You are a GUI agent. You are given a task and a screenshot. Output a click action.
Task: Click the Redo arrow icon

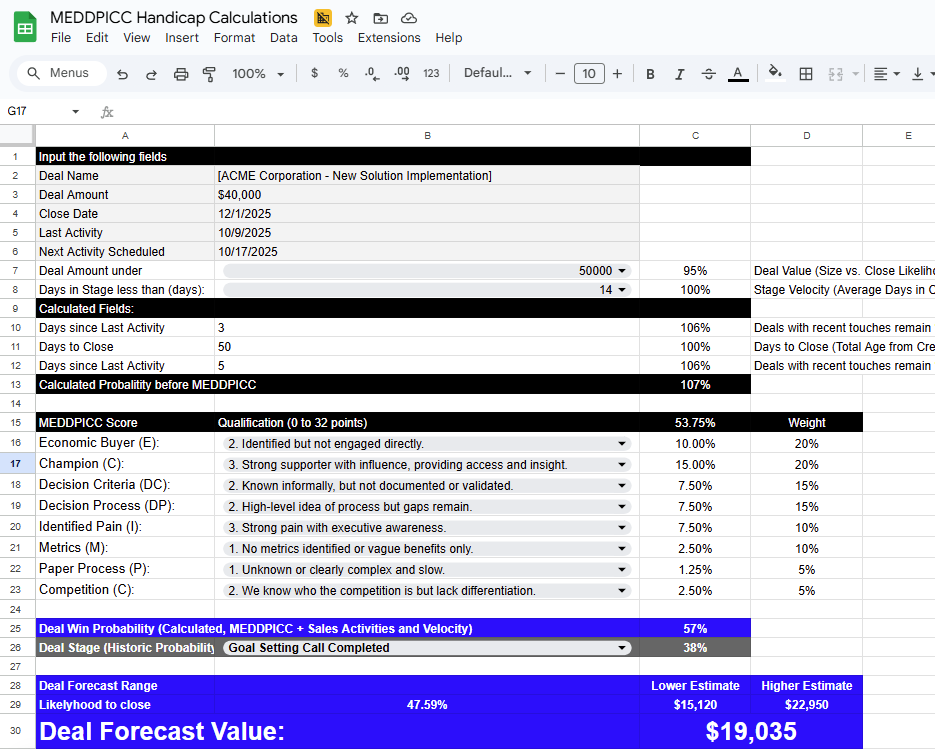coord(151,74)
